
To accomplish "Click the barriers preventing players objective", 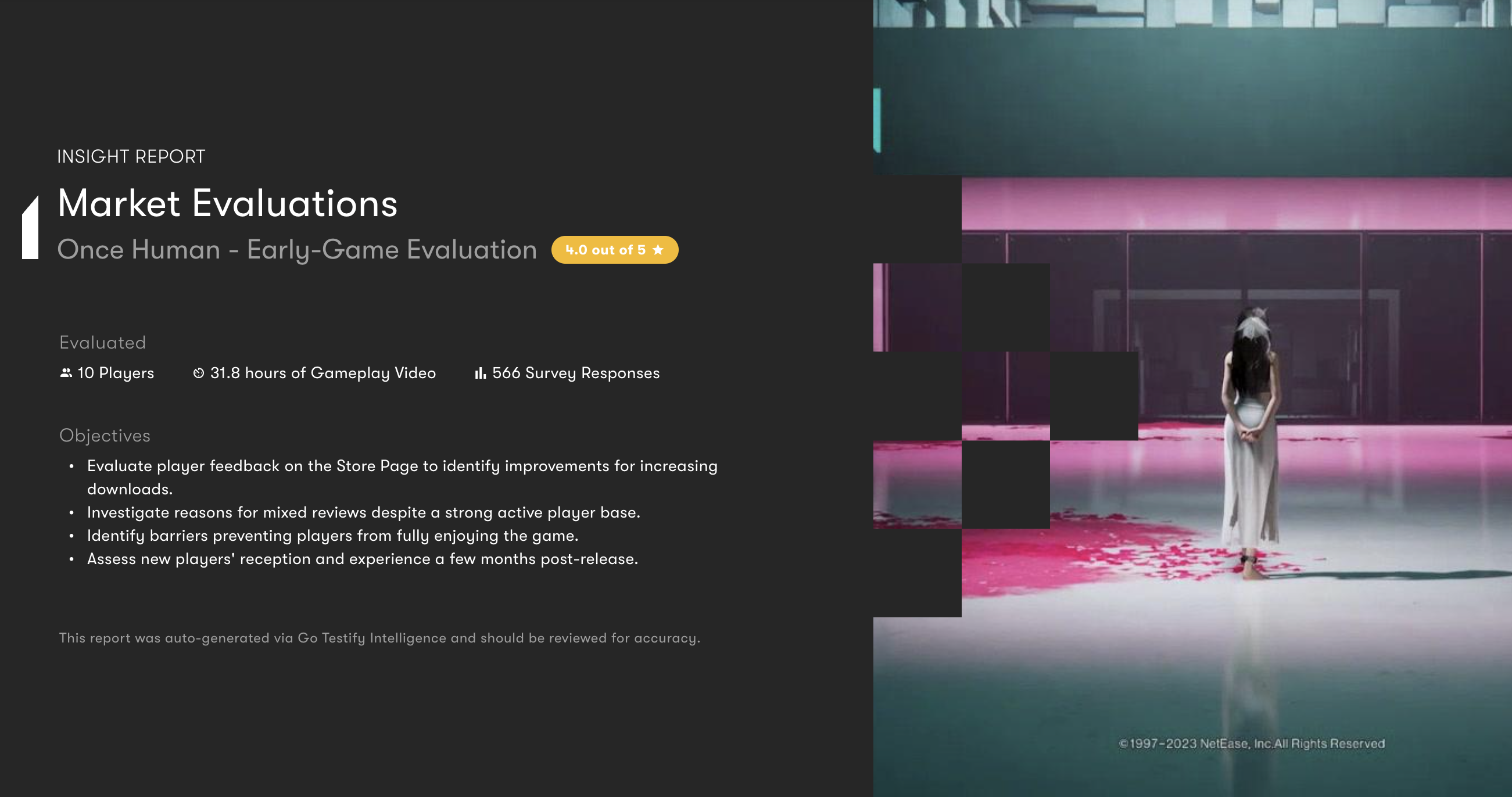I will tap(332, 536).
